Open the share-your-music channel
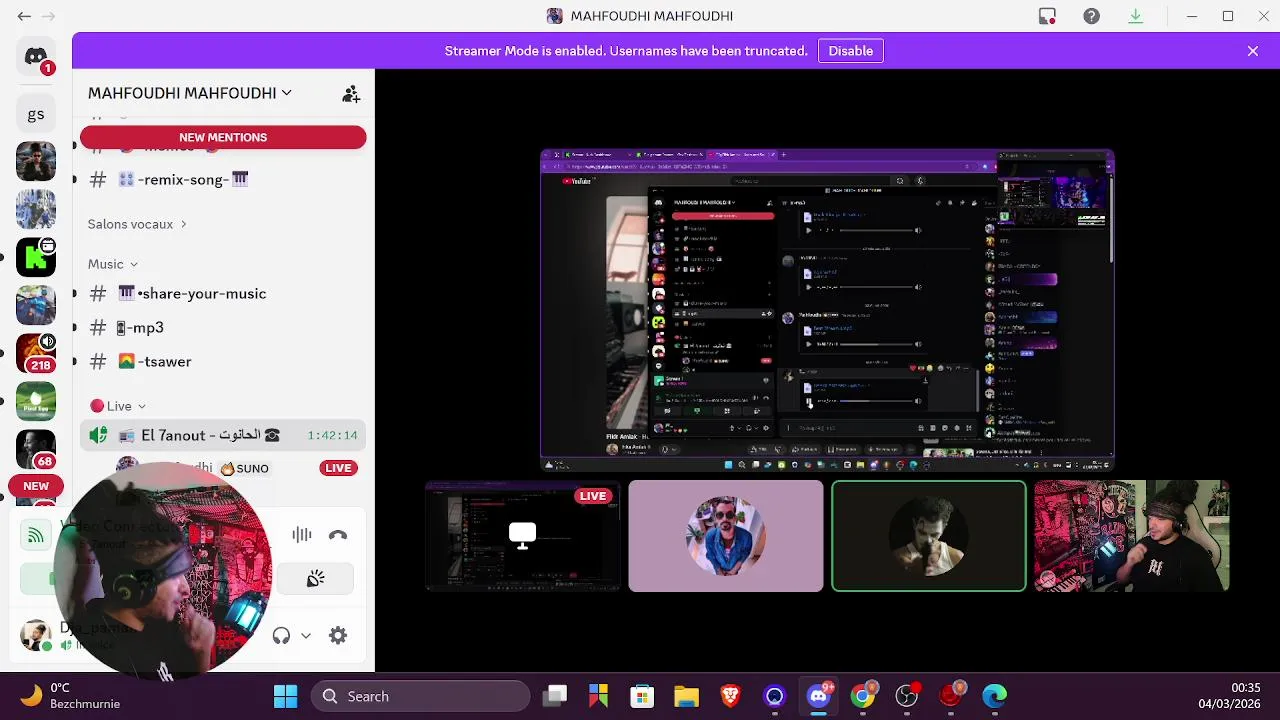This screenshot has height=720, width=1280. 223,293
